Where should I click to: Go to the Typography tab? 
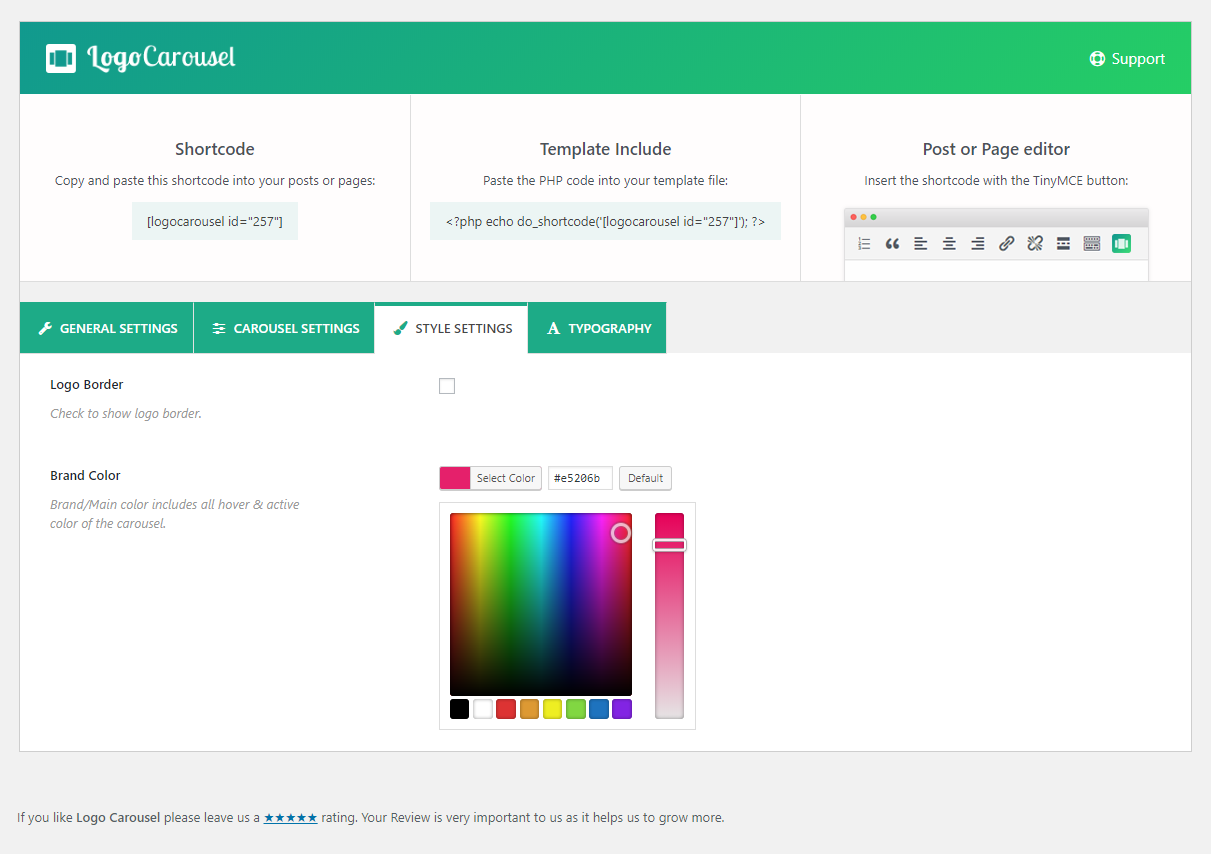click(597, 328)
